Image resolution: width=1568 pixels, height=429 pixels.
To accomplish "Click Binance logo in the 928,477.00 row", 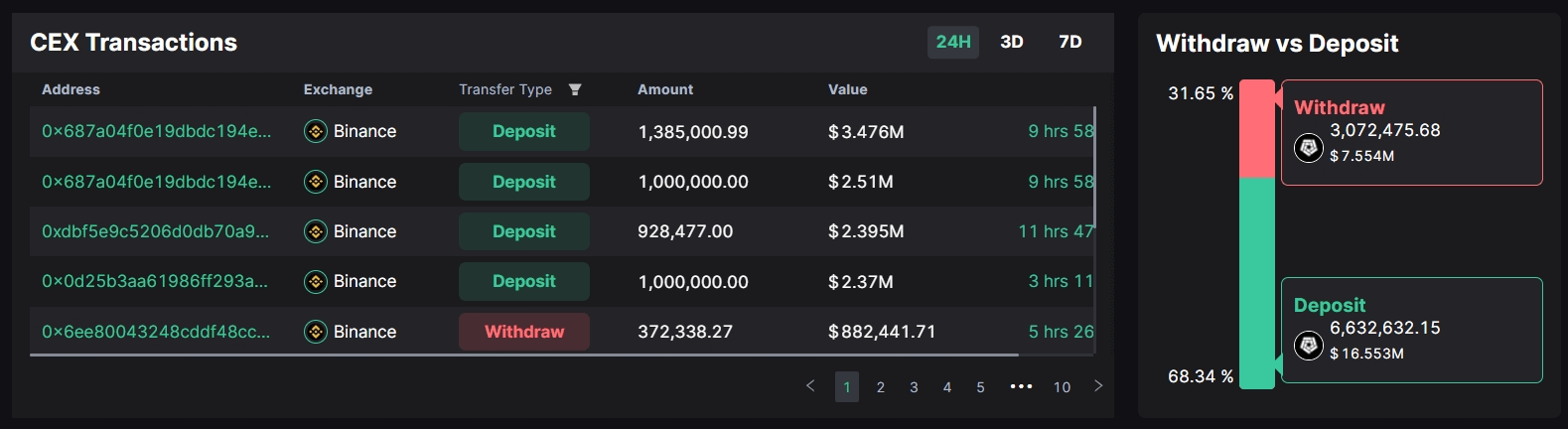I will tap(316, 231).
